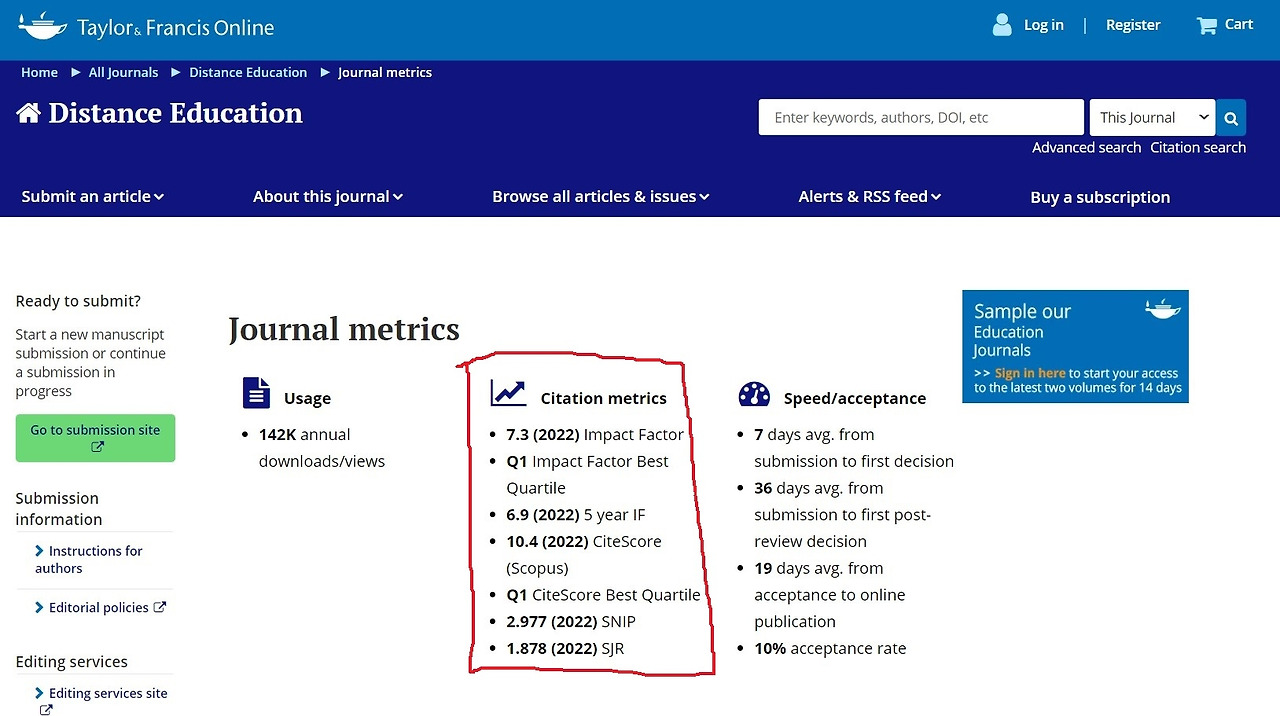The width and height of the screenshot is (1280, 716).
Task: Click Sign in here in the banner
Action: 1029,373
